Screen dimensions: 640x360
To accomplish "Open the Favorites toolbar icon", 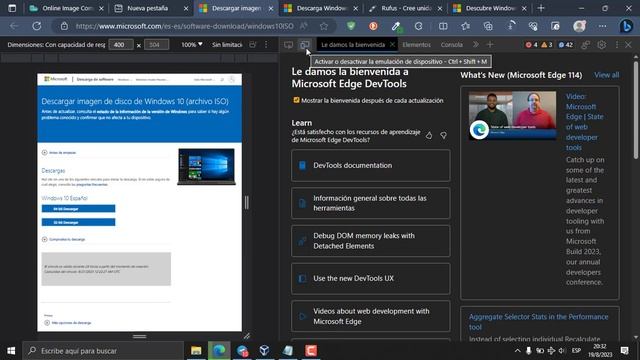I will click(x=465, y=26).
